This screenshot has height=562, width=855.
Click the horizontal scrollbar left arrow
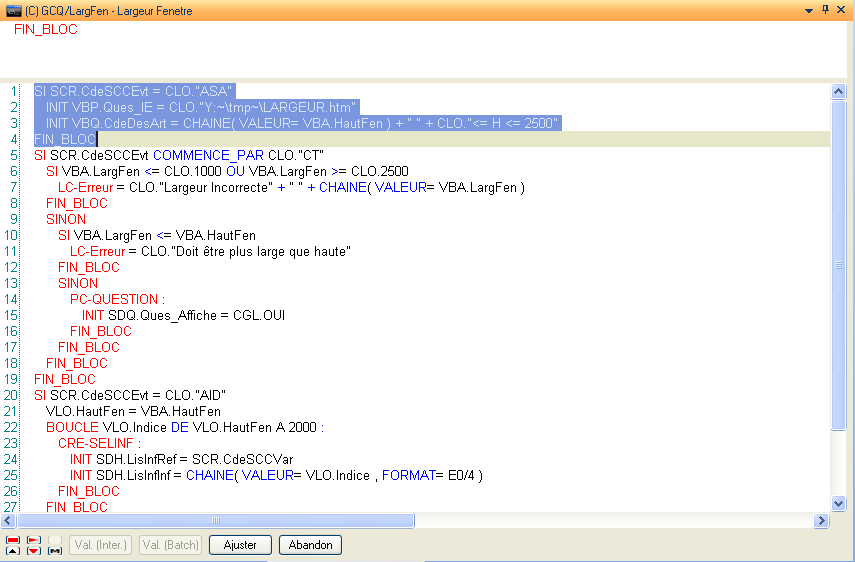tap(10, 521)
